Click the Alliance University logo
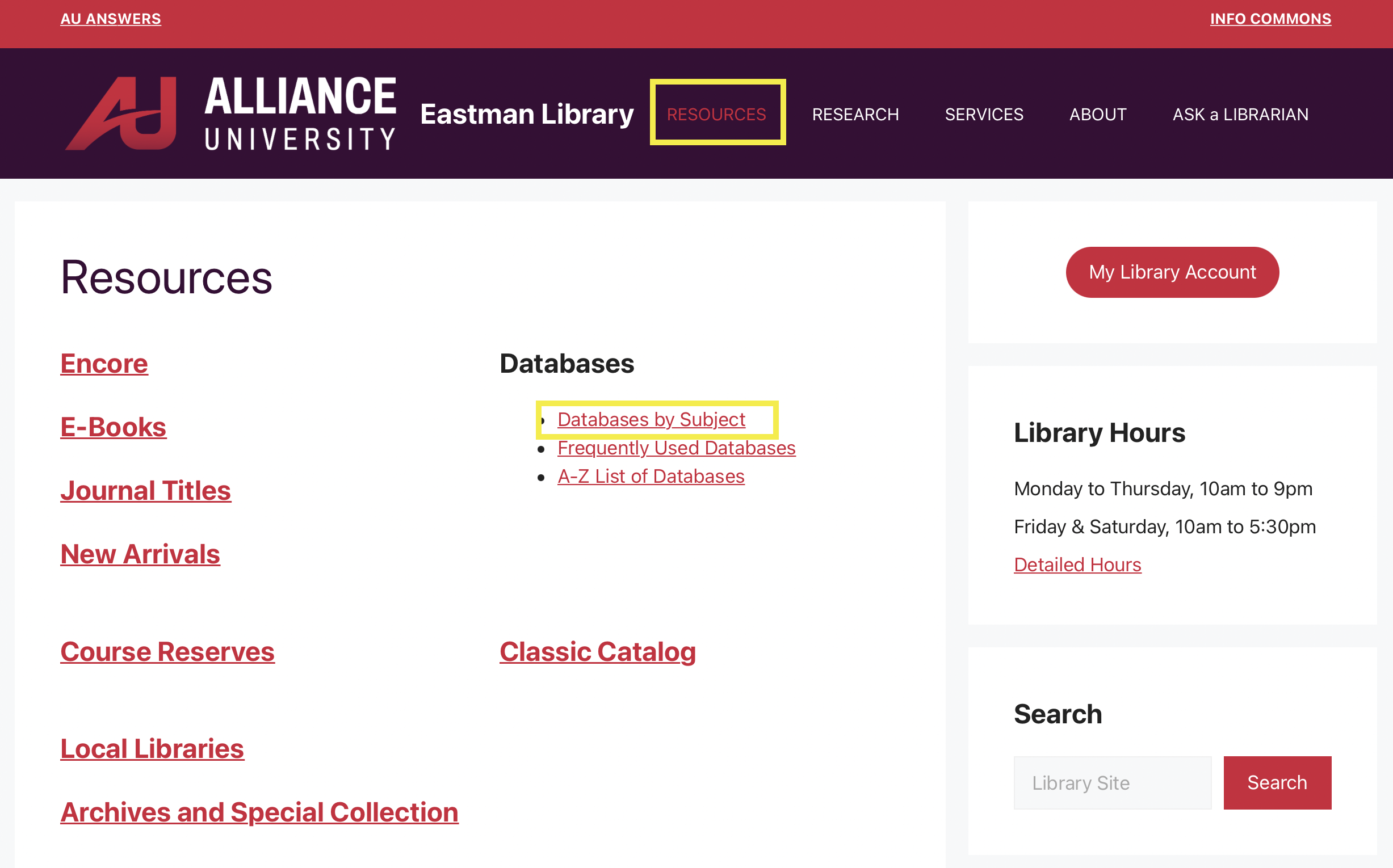 pyautogui.click(x=231, y=113)
